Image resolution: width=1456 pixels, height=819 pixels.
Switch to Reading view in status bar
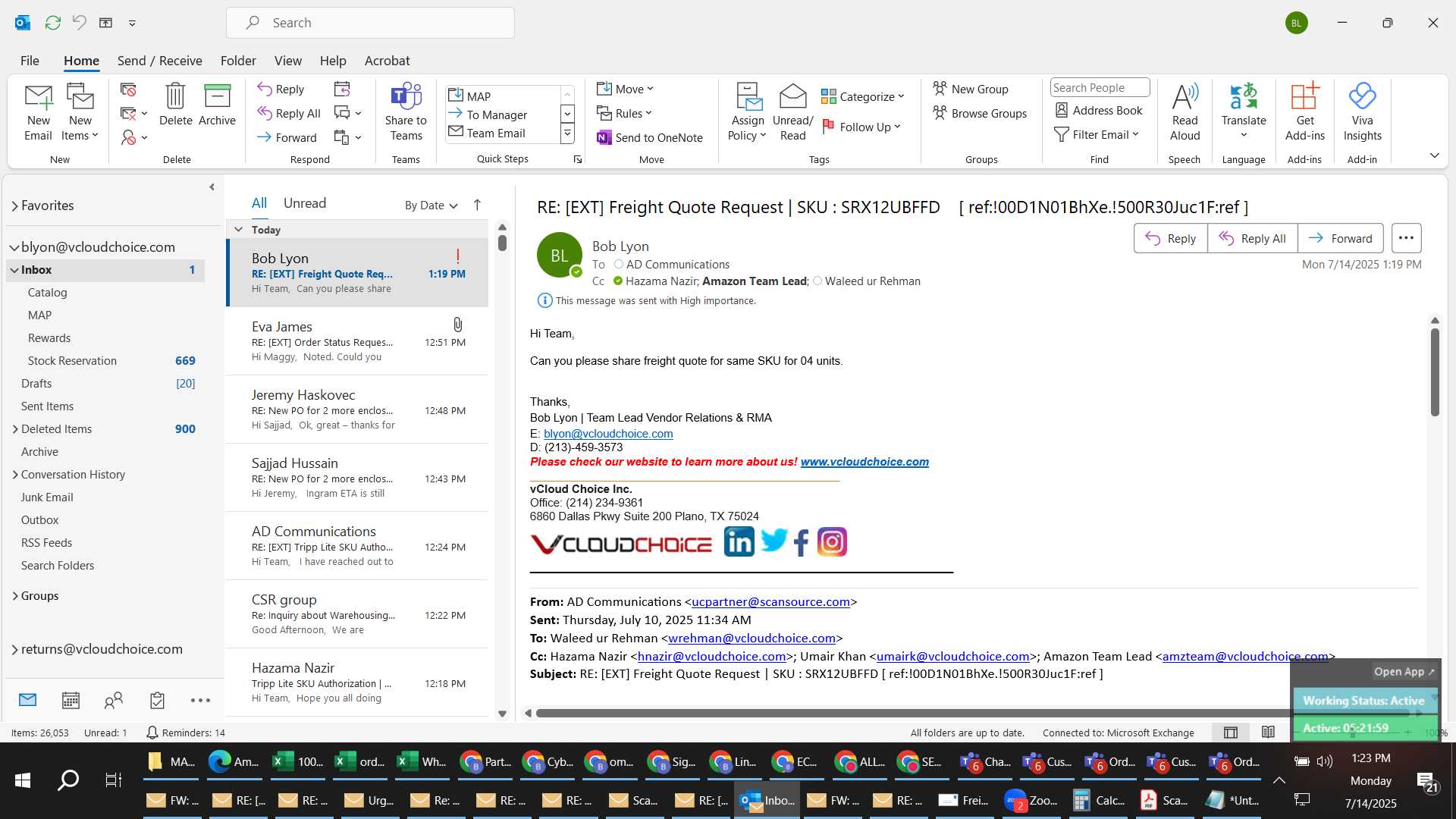pyautogui.click(x=1268, y=732)
